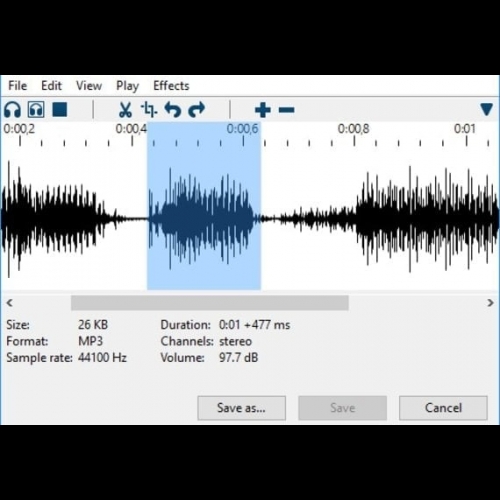Screen dimensions: 500x500
Task: Click the 0:00,8 timeline marker
Action: click(353, 129)
